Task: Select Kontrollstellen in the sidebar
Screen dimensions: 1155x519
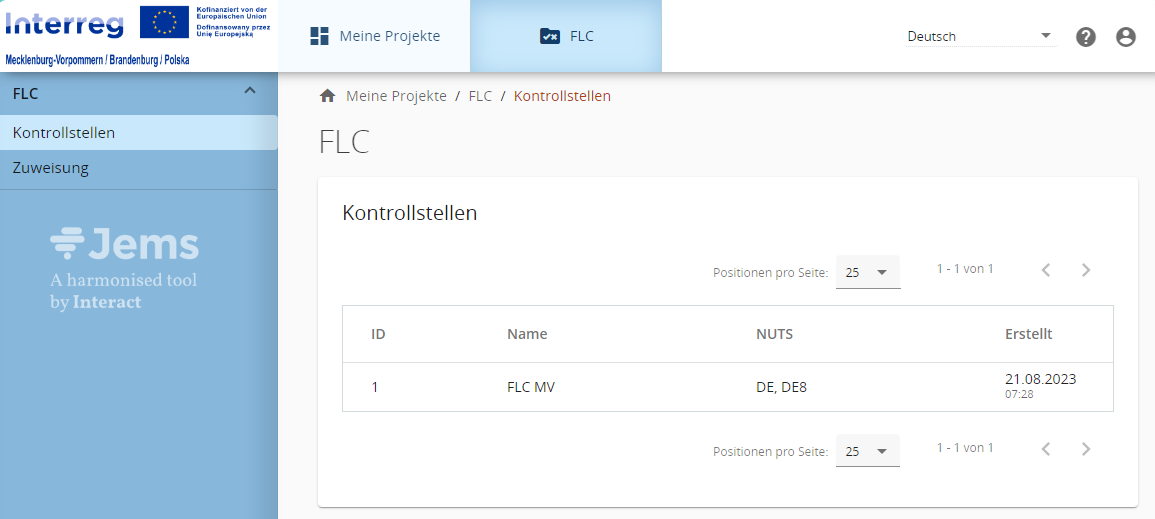Action: coord(64,132)
